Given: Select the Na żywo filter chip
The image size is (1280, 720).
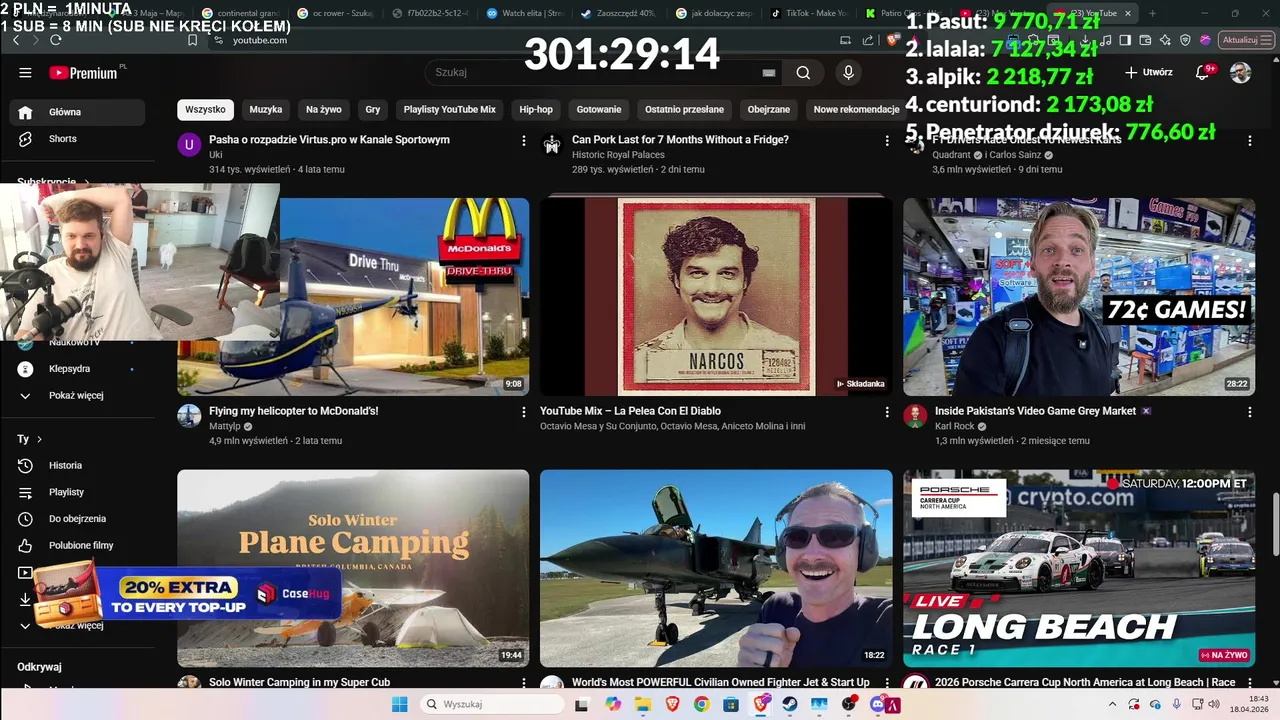Looking at the screenshot, I should (324, 109).
